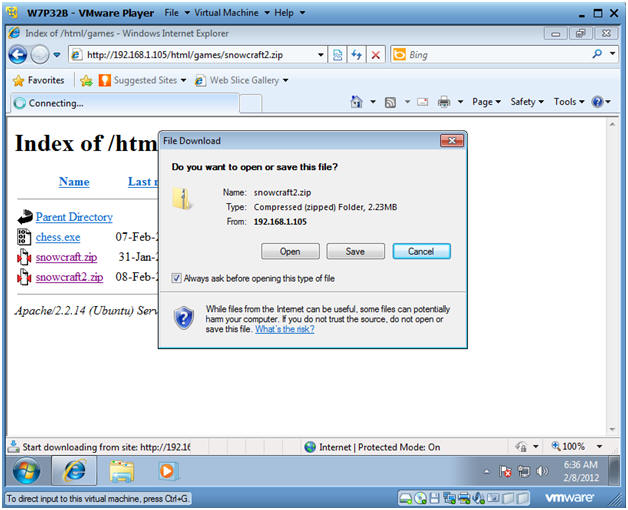The width and height of the screenshot is (628, 510).
Task: Show hidden tray icons arrow
Action: point(486,472)
